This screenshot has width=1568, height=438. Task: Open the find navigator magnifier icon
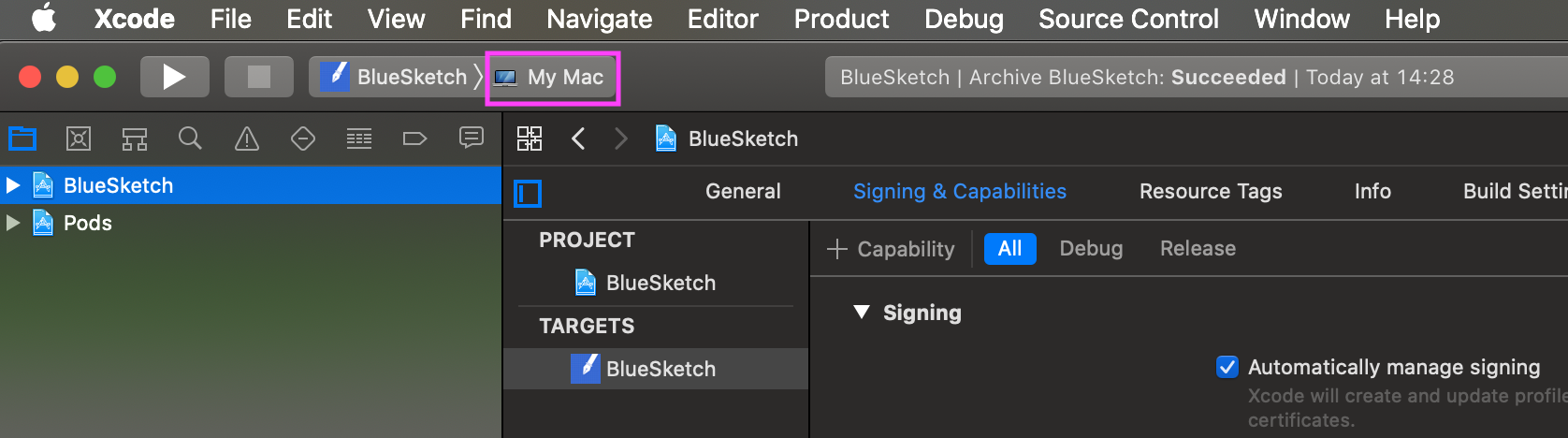(x=190, y=139)
